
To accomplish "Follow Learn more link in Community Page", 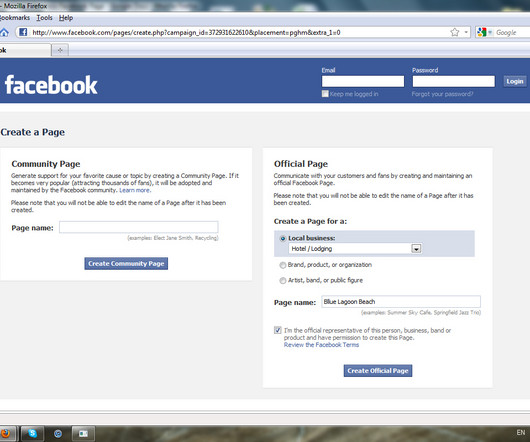I will pyautogui.click(x=135, y=190).
